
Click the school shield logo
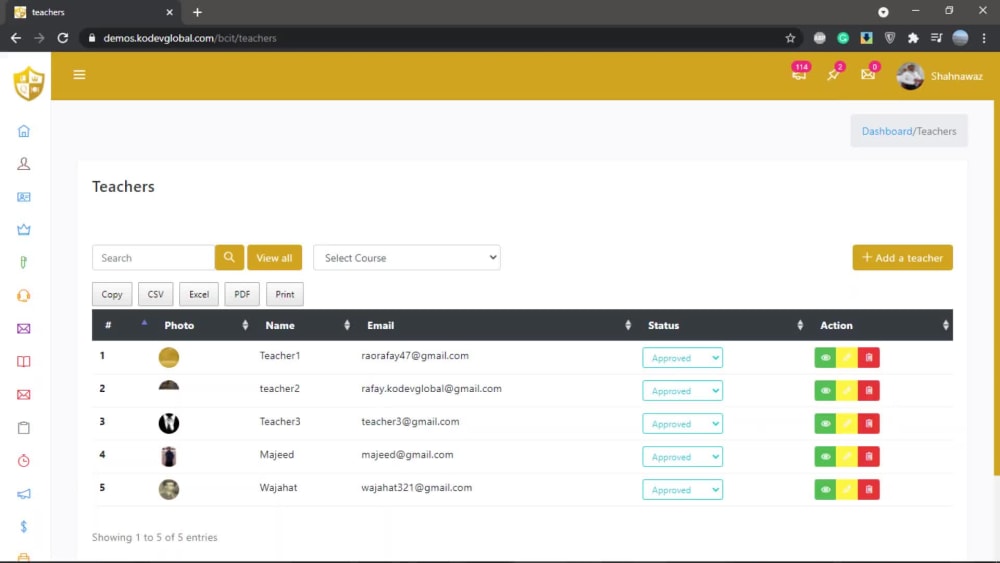pyautogui.click(x=29, y=83)
